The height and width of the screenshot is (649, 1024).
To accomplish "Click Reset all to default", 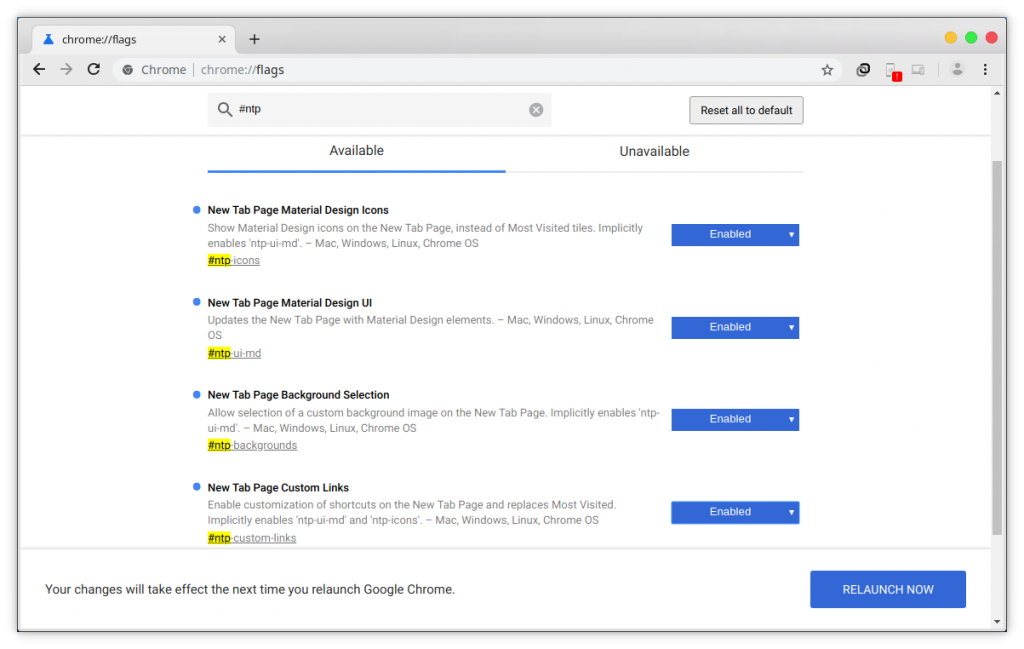I will pyautogui.click(x=746, y=110).
